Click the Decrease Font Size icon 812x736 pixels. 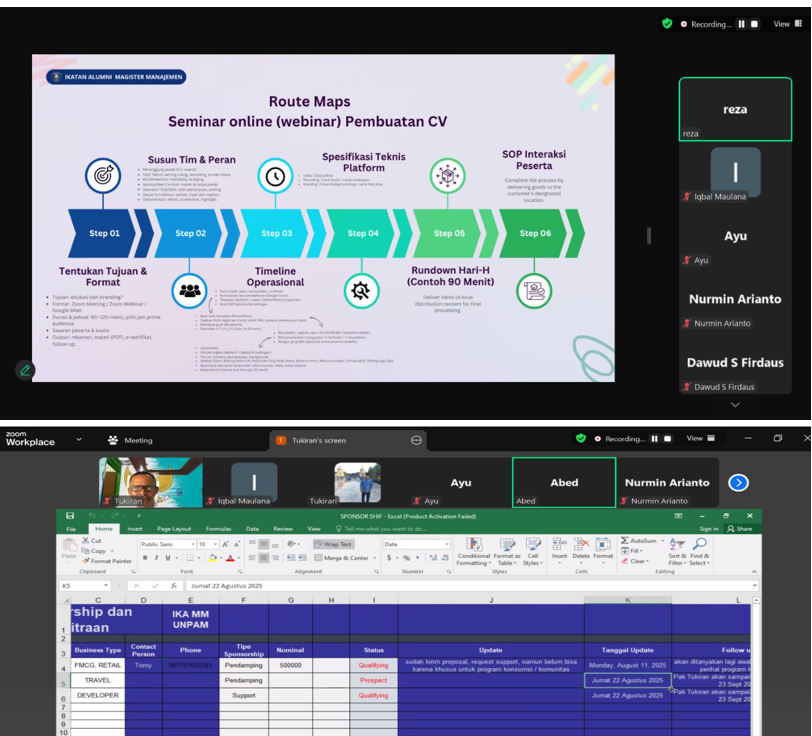point(237,544)
